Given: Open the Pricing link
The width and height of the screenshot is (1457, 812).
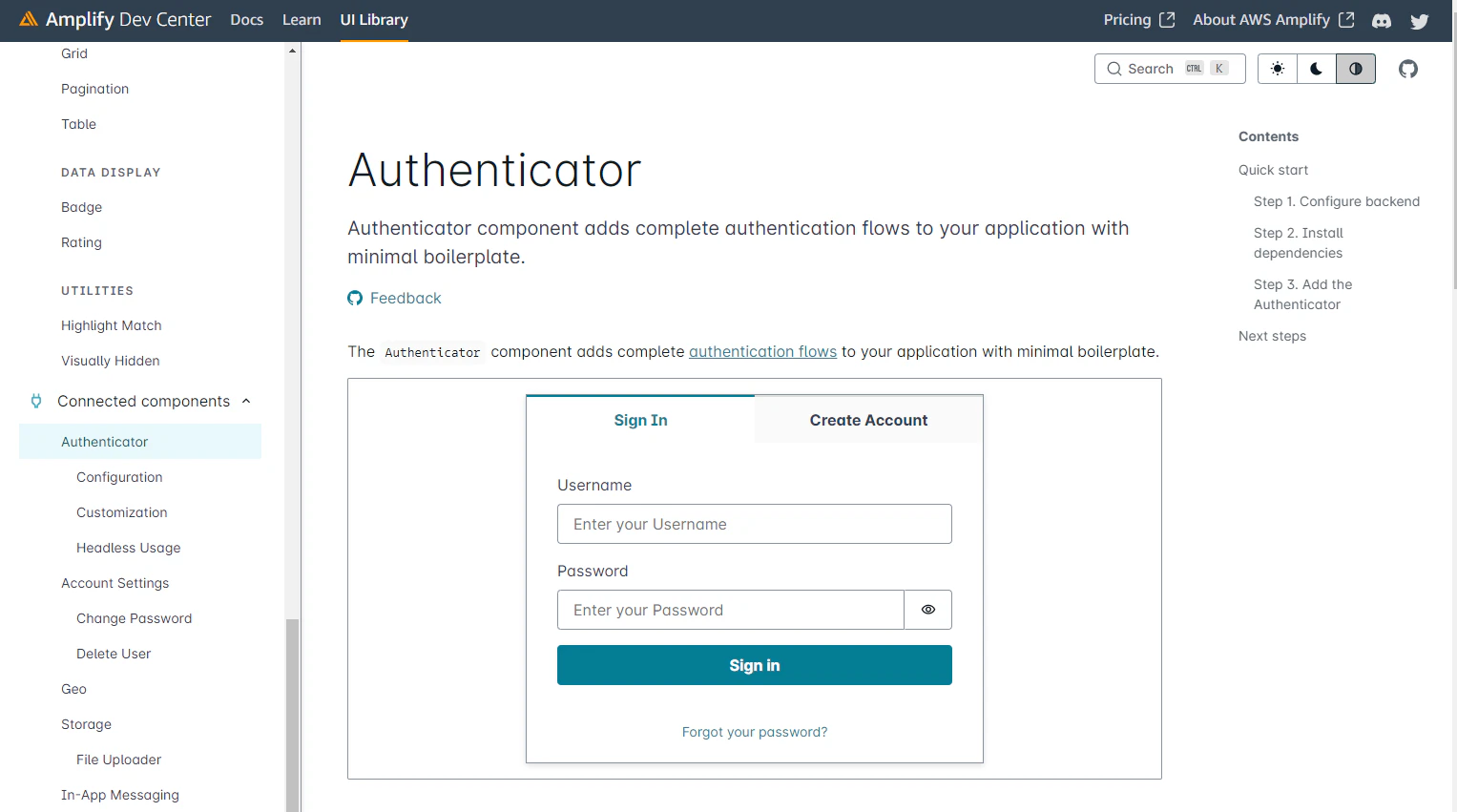Looking at the screenshot, I should (x=1128, y=20).
